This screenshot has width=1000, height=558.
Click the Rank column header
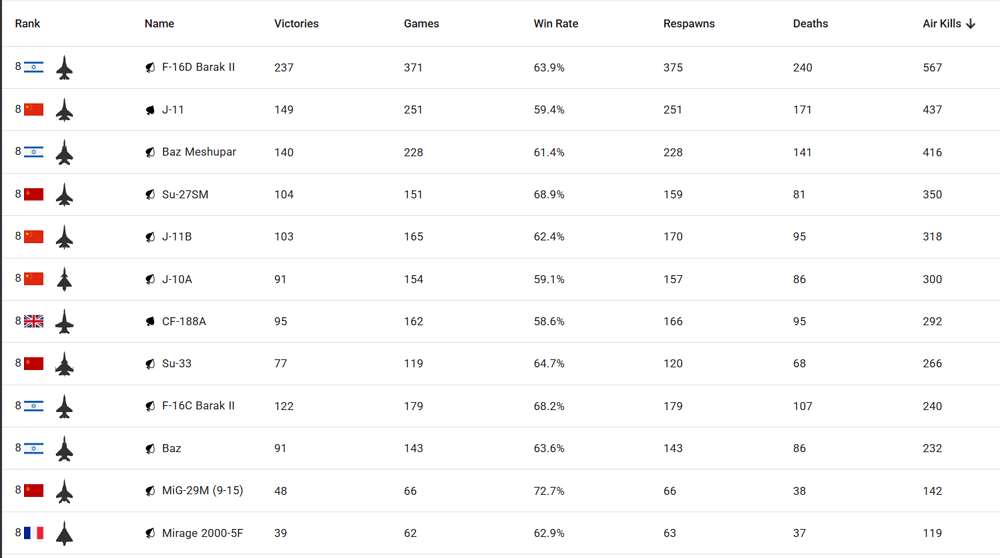pos(27,24)
